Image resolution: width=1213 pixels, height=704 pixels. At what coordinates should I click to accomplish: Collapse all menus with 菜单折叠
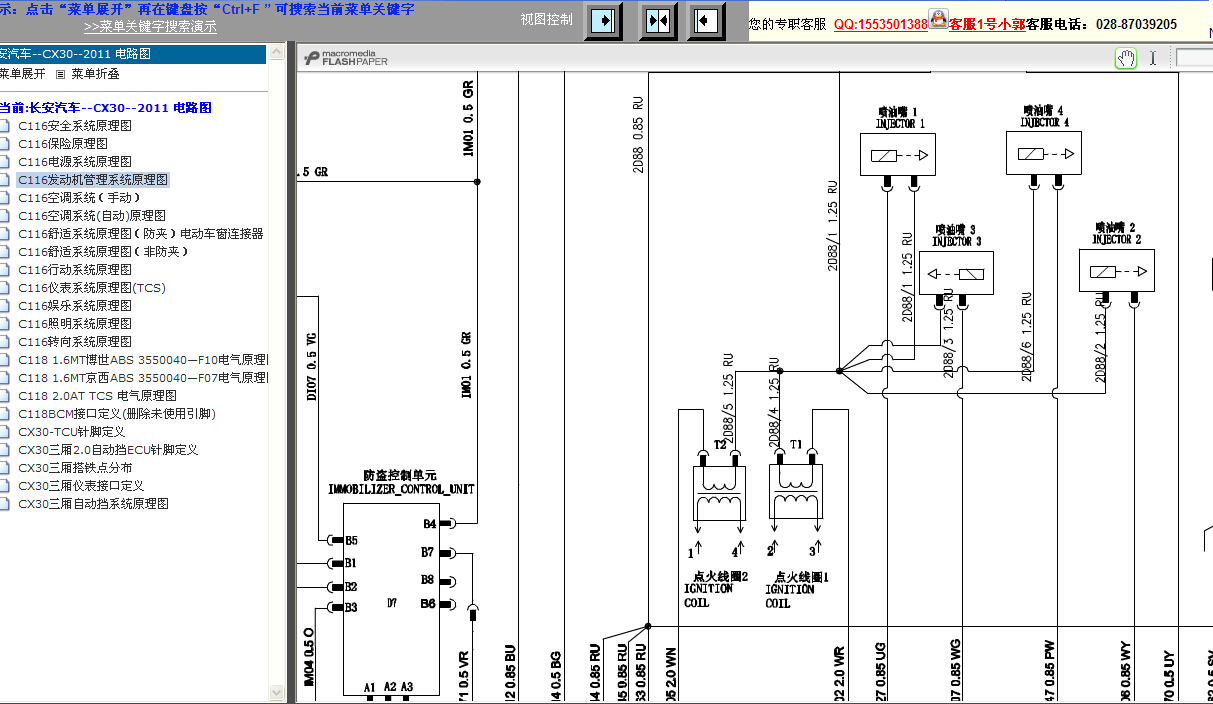click(94, 73)
